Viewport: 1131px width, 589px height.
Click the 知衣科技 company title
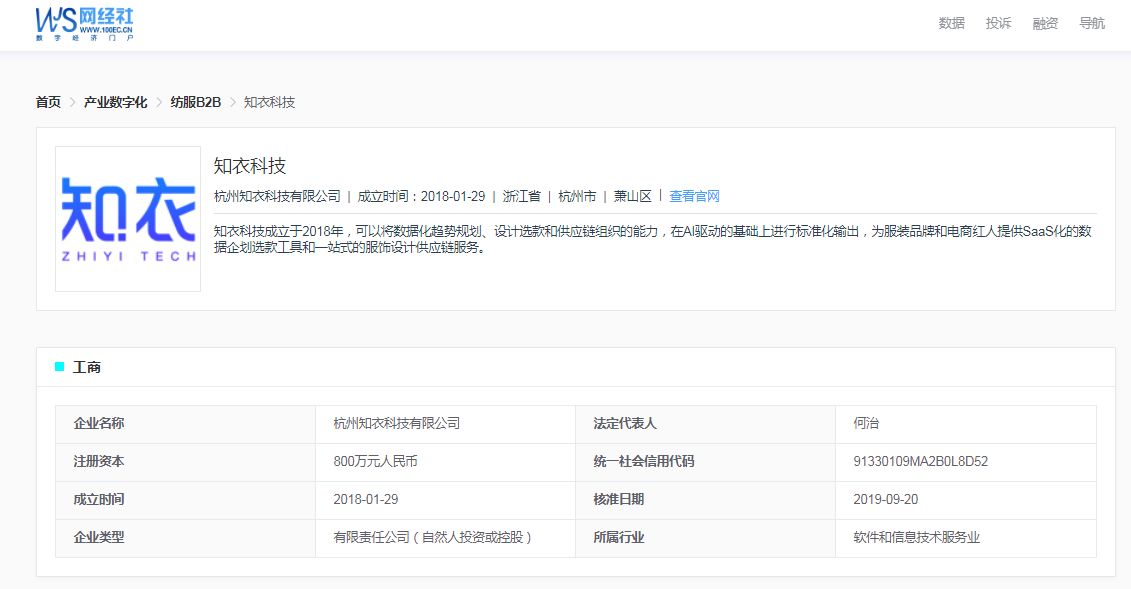click(250, 166)
